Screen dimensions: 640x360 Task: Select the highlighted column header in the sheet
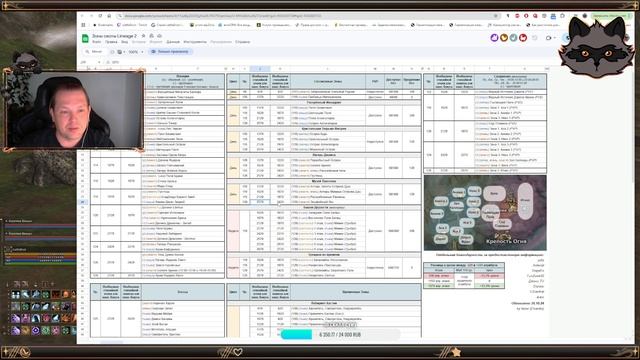coord(260,69)
